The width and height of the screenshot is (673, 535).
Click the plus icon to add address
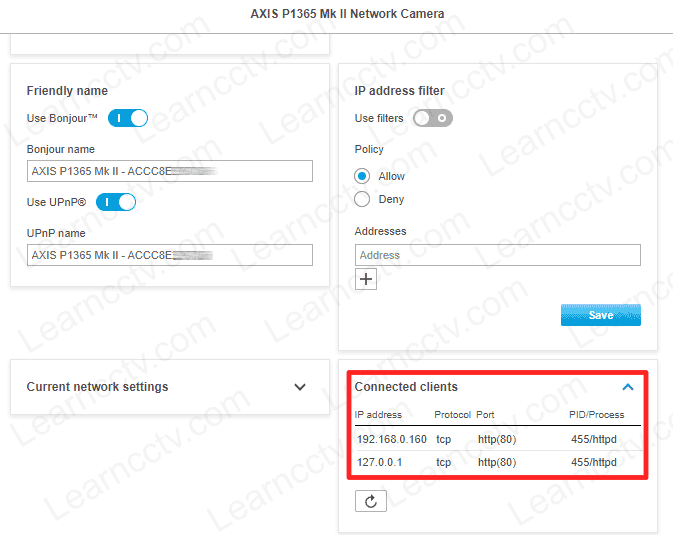tap(366, 279)
